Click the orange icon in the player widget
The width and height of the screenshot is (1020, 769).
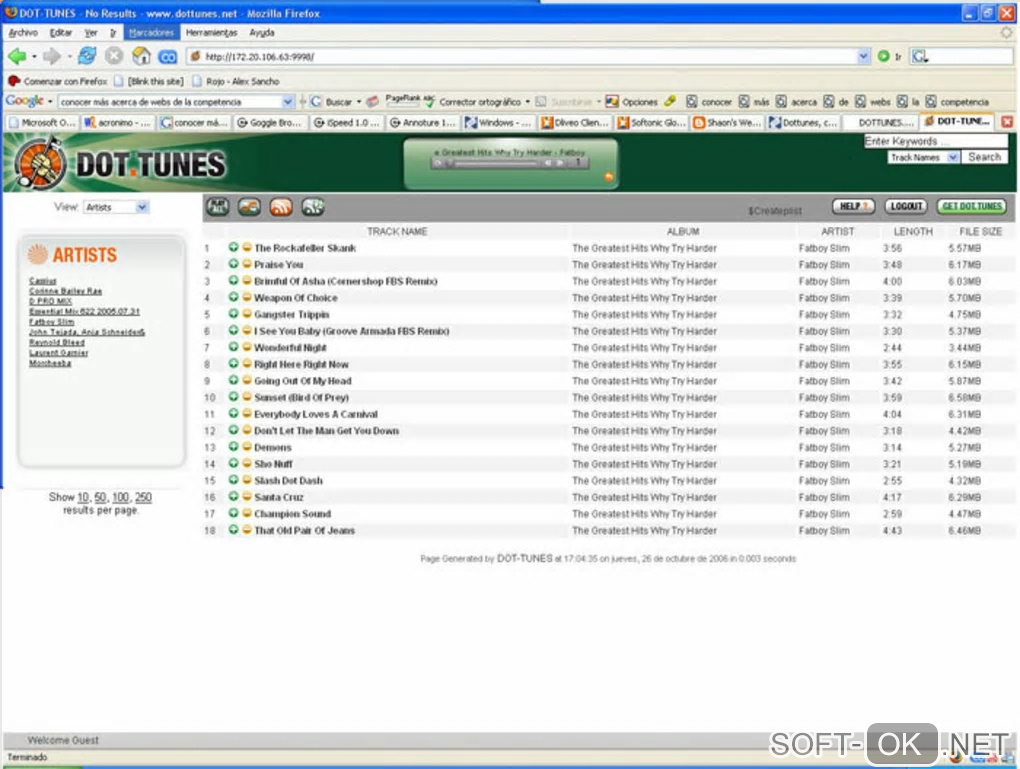coord(609,176)
